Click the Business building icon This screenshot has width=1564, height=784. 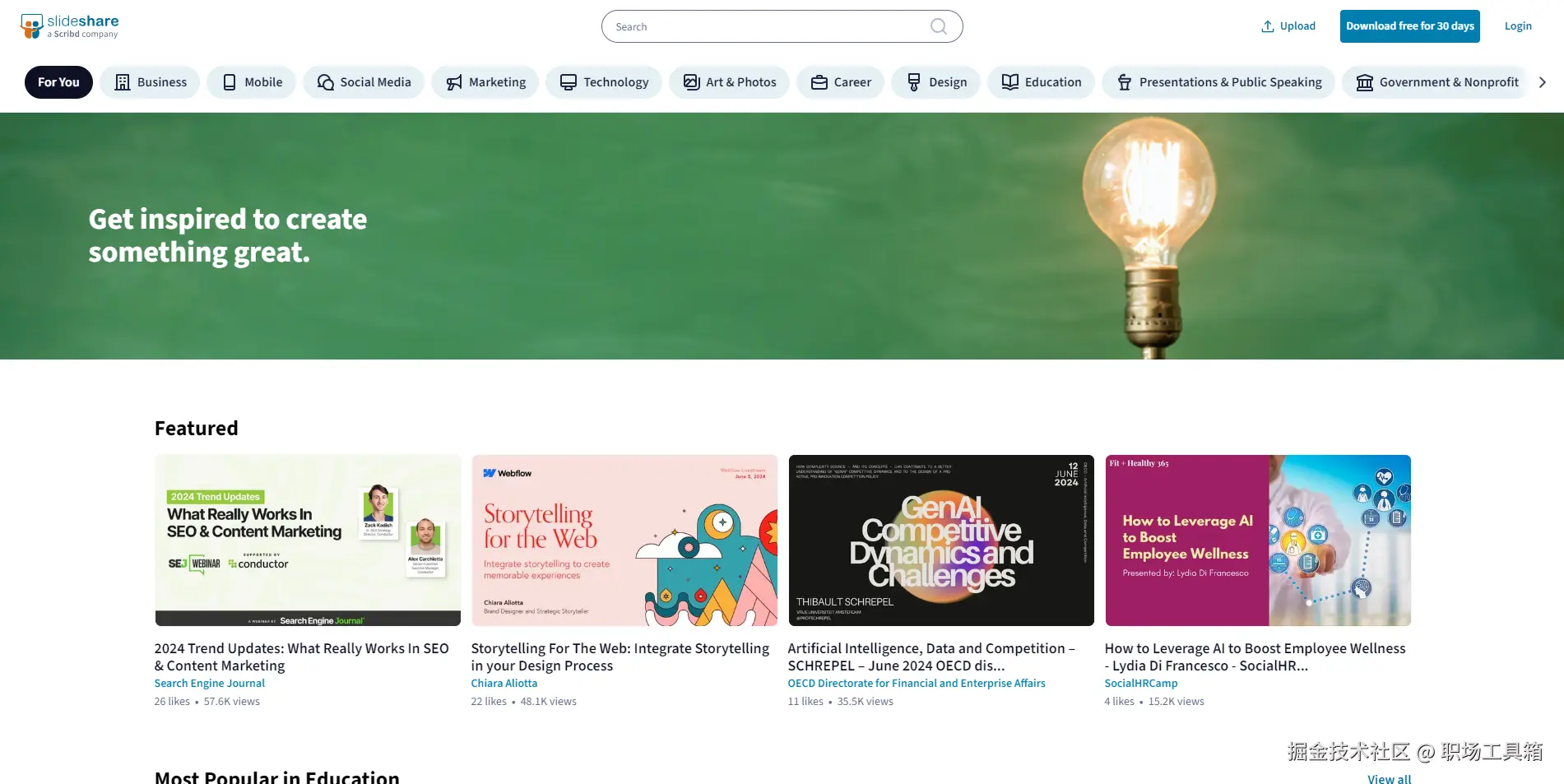click(123, 82)
